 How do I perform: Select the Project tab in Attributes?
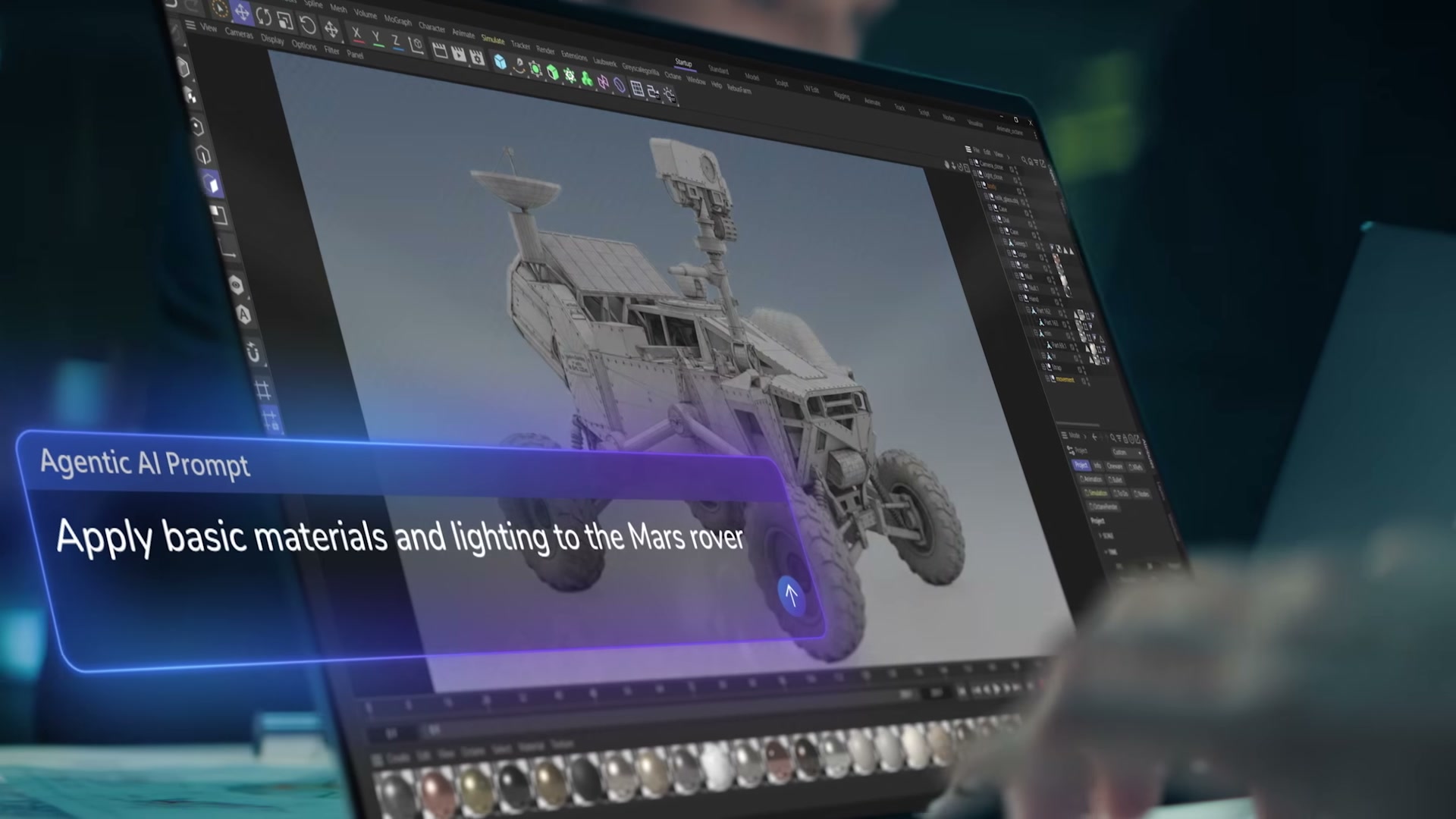pyautogui.click(x=1081, y=465)
